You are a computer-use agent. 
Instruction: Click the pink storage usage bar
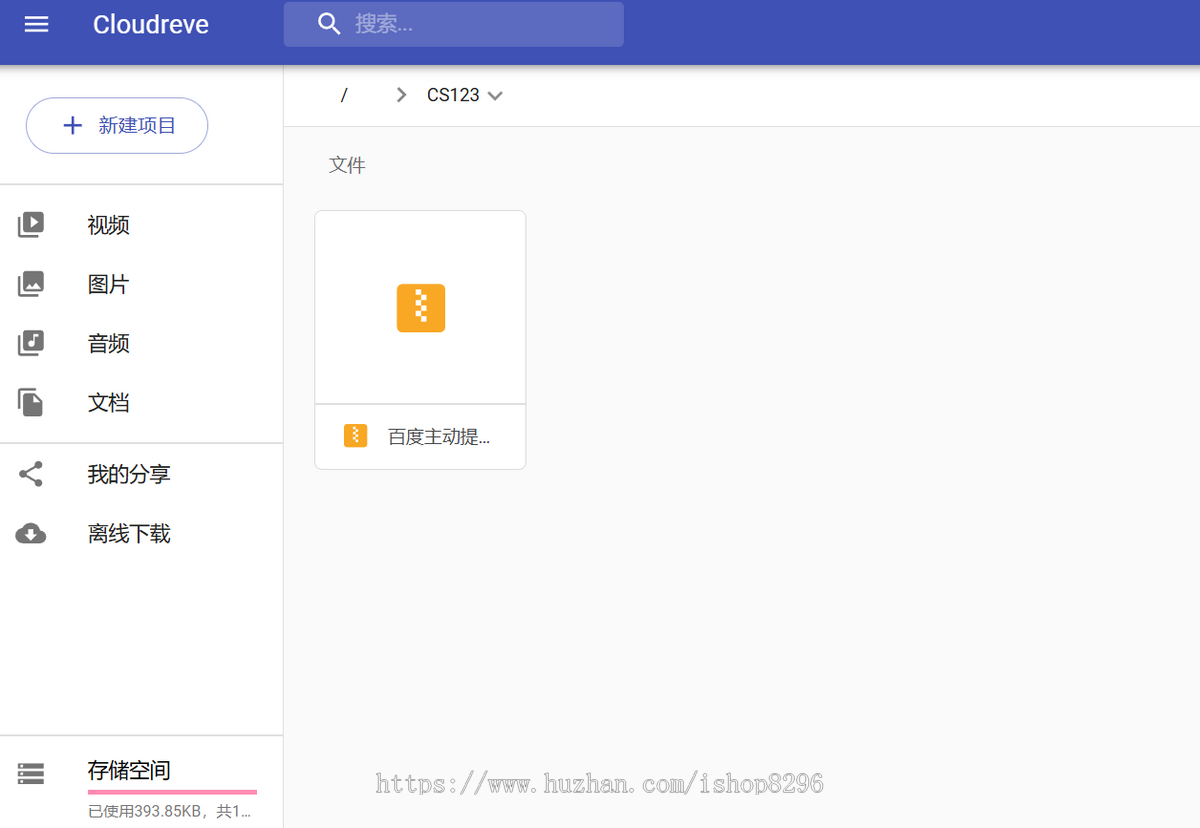click(172, 792)
